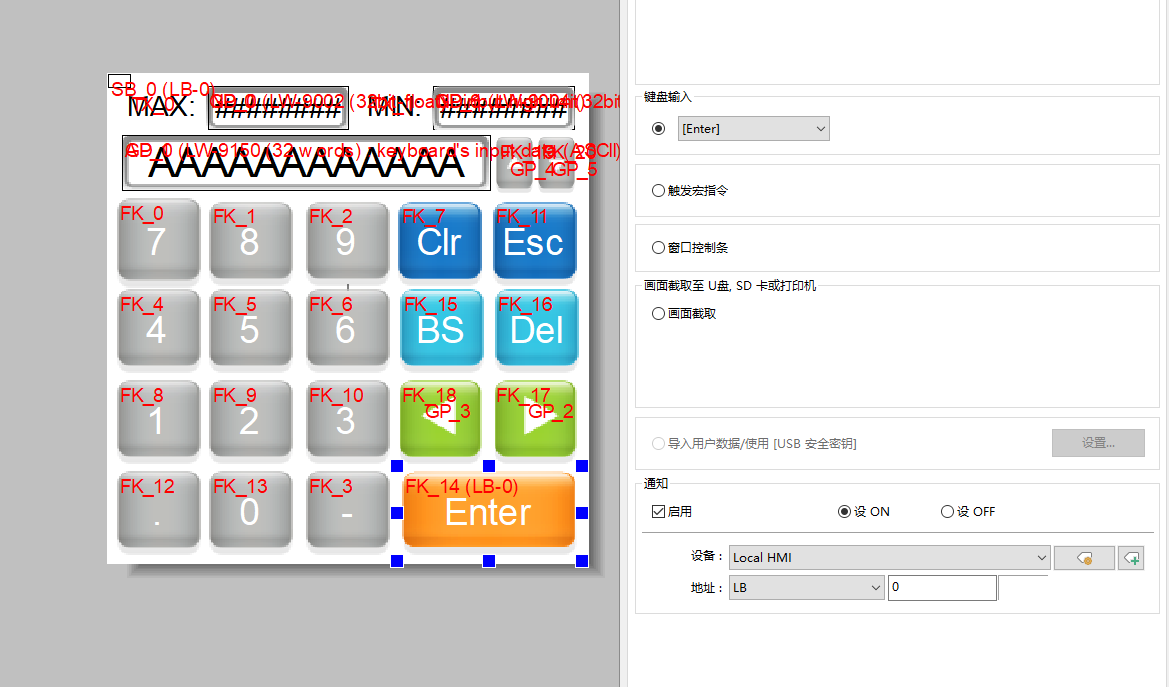
Task: Select the 窗口控制条 radio option
Action: click(x=658, y=247)
